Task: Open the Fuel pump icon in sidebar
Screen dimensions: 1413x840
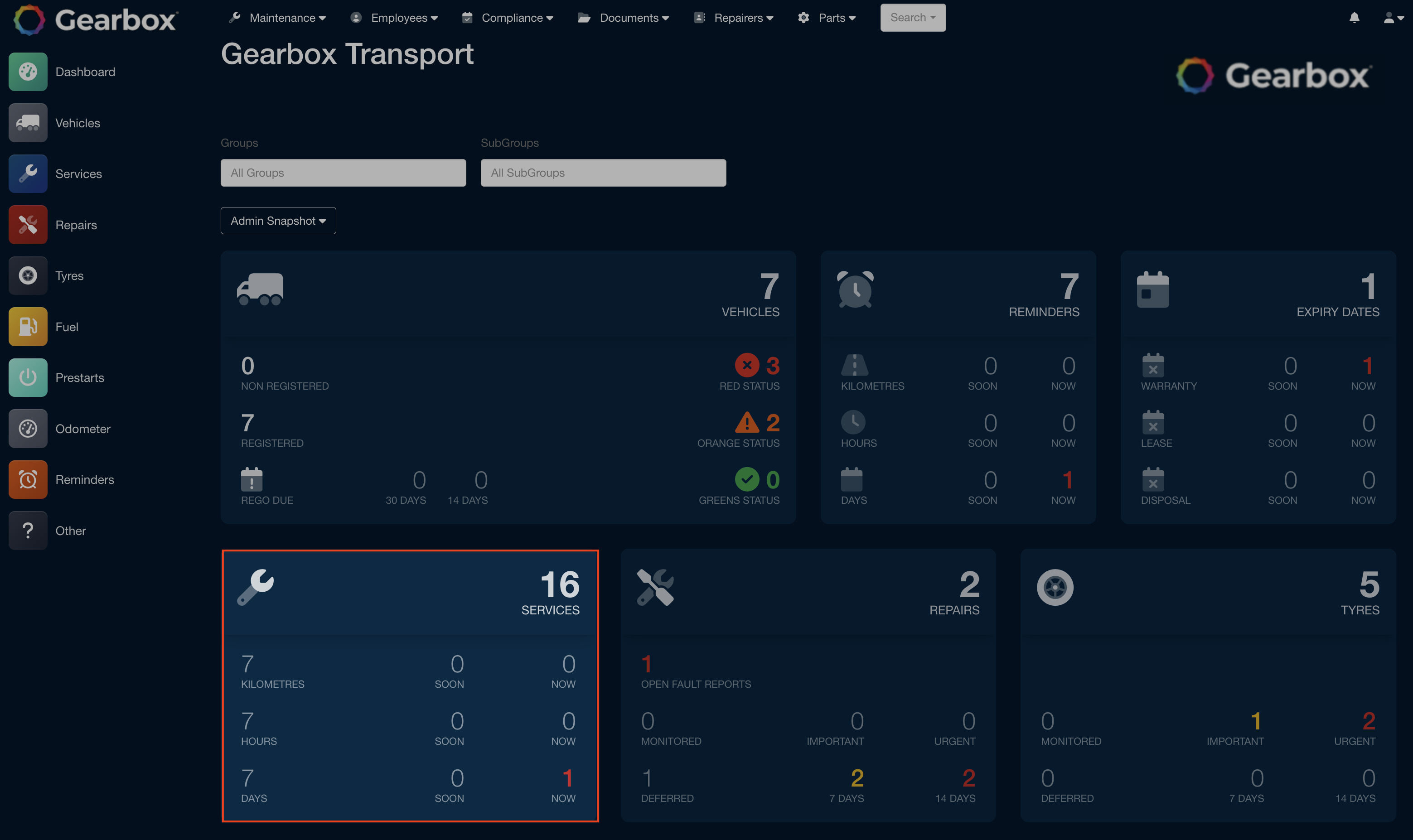Action: coord(28,327)
